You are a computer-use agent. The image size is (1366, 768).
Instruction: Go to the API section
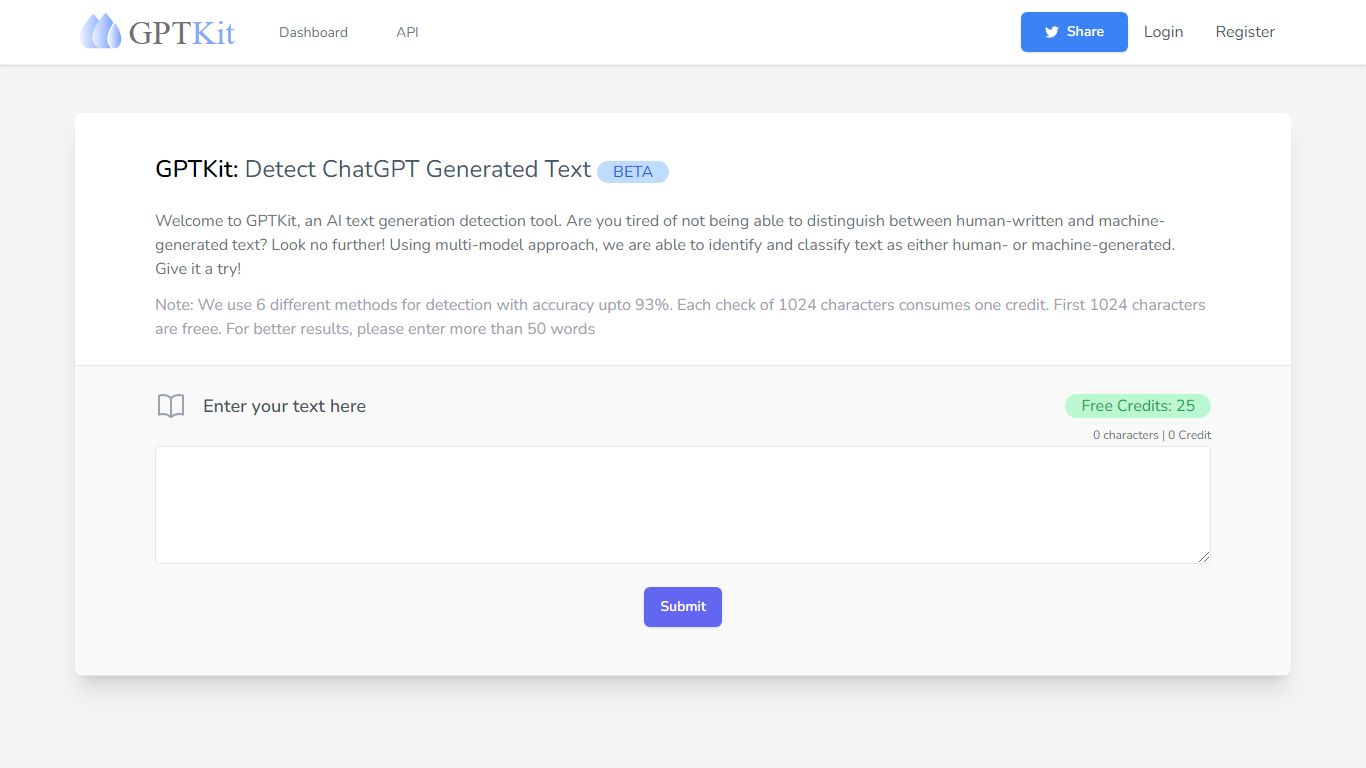(407, 32)
